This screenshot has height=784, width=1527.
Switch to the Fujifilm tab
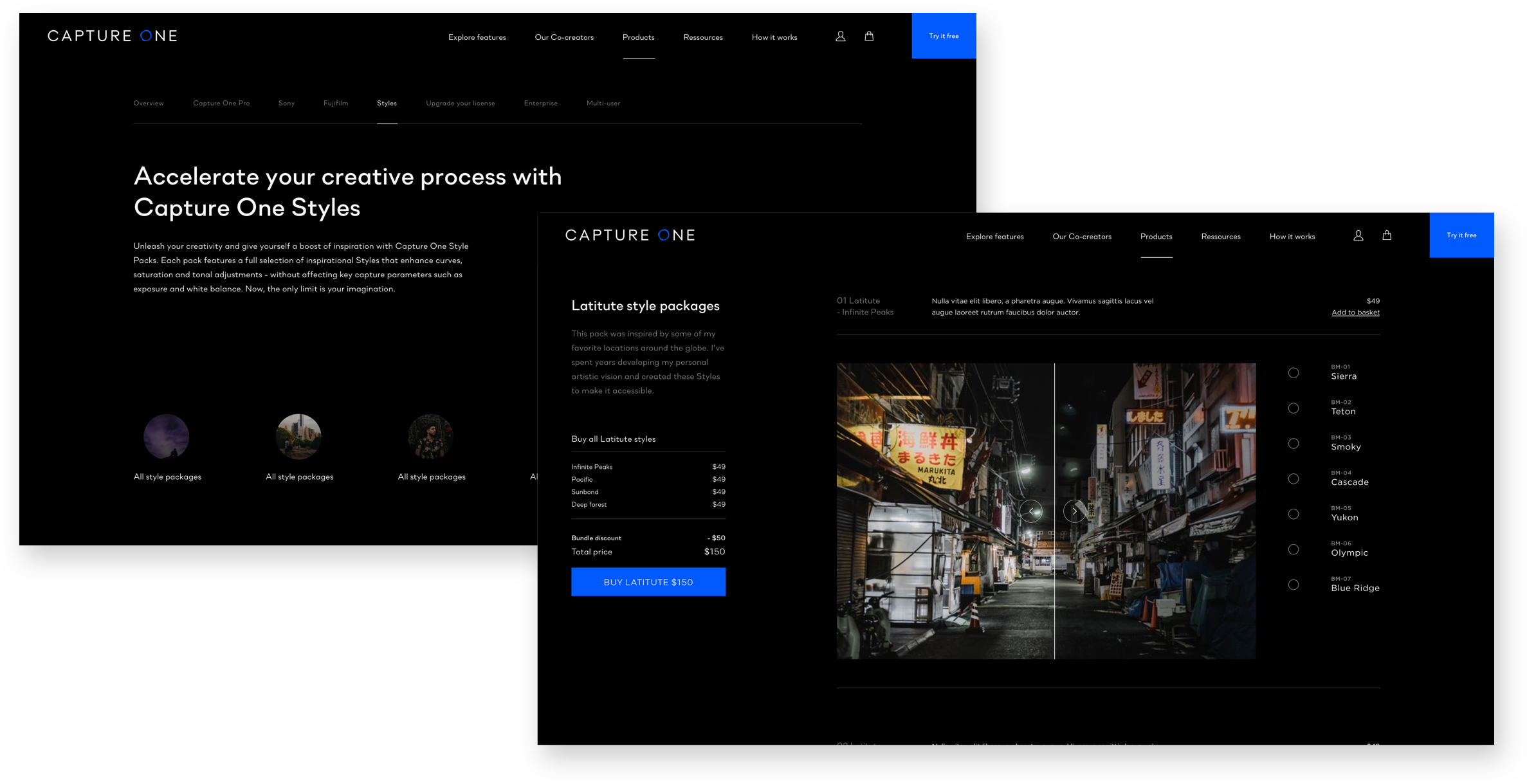(336, 104)
